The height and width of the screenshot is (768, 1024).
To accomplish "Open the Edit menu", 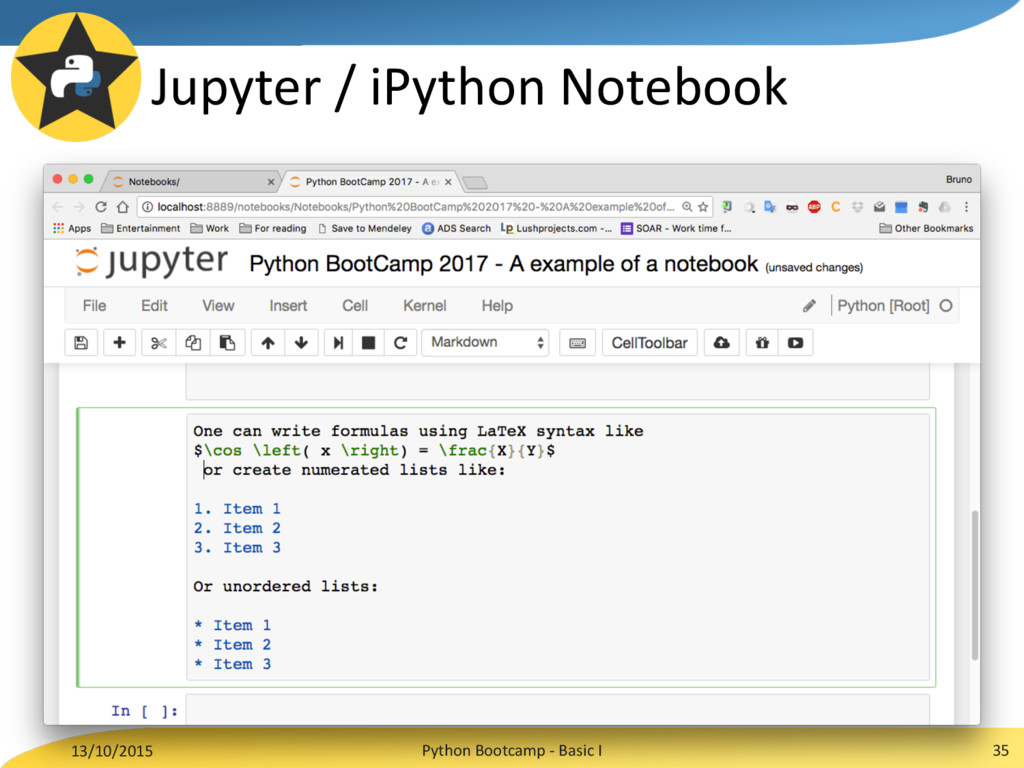I will point(154,306).
